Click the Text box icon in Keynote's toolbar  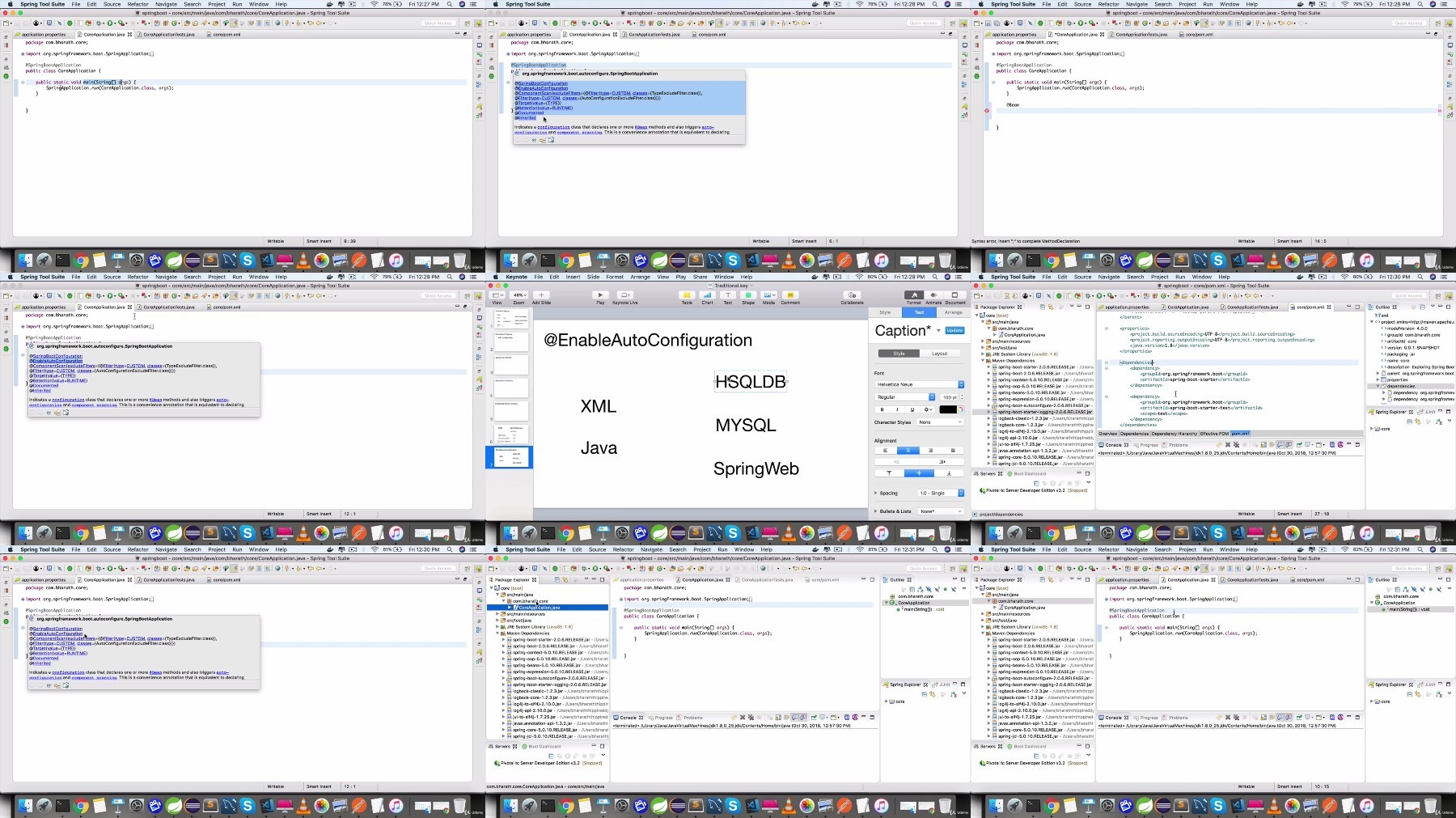point(728,295)
